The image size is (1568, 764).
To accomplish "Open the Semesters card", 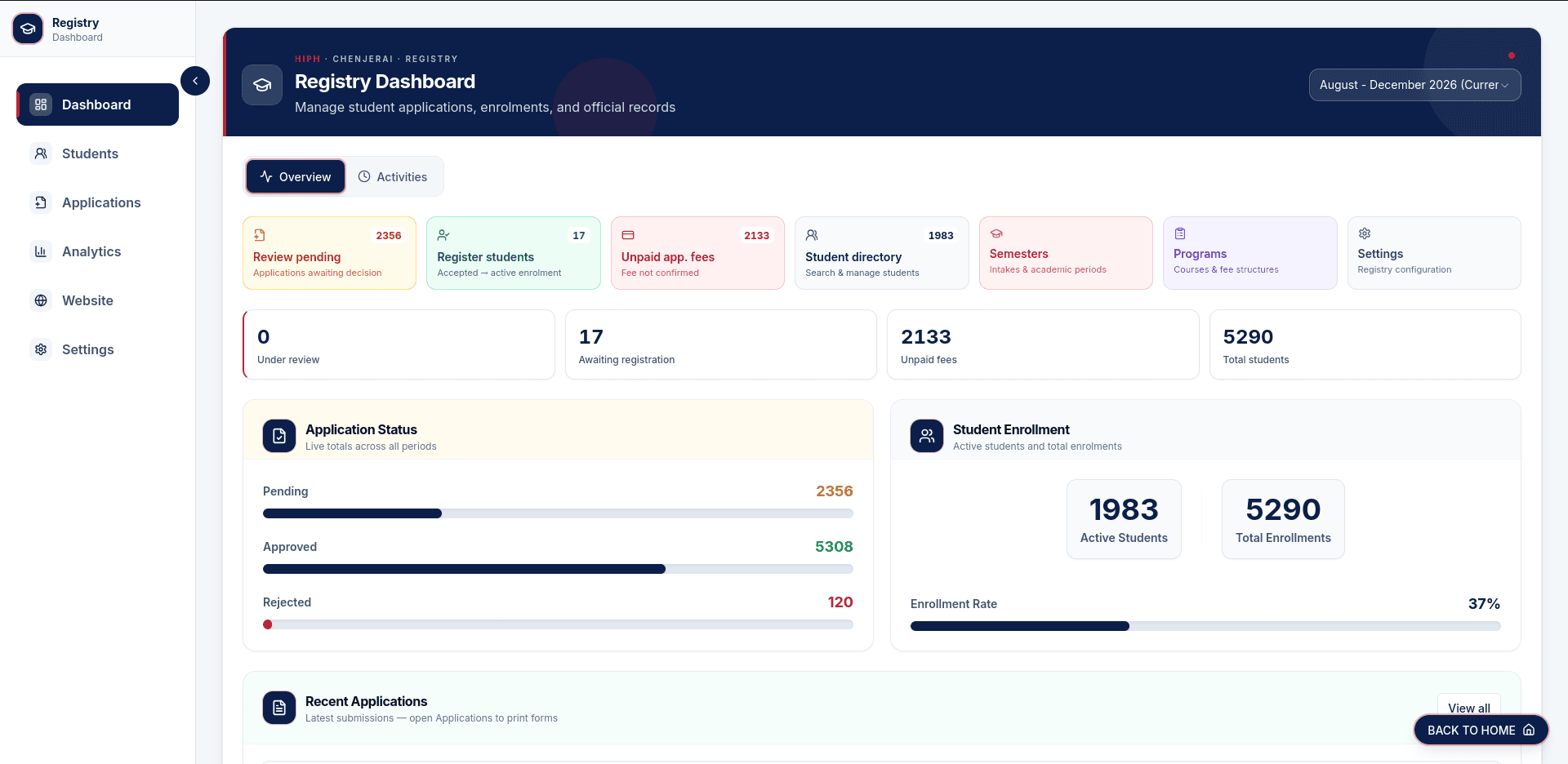I will [x=1066, y=253].
